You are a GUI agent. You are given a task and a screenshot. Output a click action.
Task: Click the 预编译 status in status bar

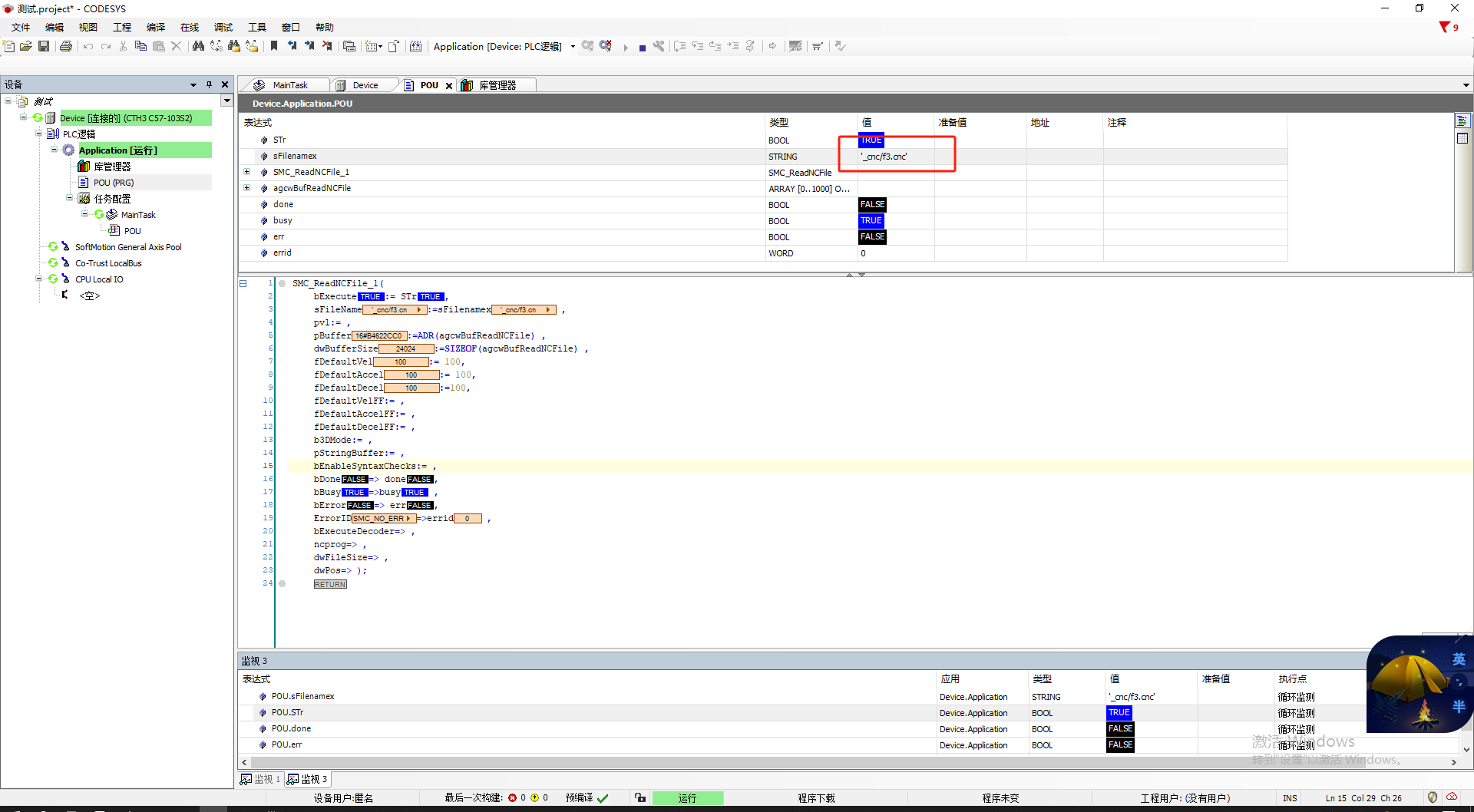tap(587, 798)
